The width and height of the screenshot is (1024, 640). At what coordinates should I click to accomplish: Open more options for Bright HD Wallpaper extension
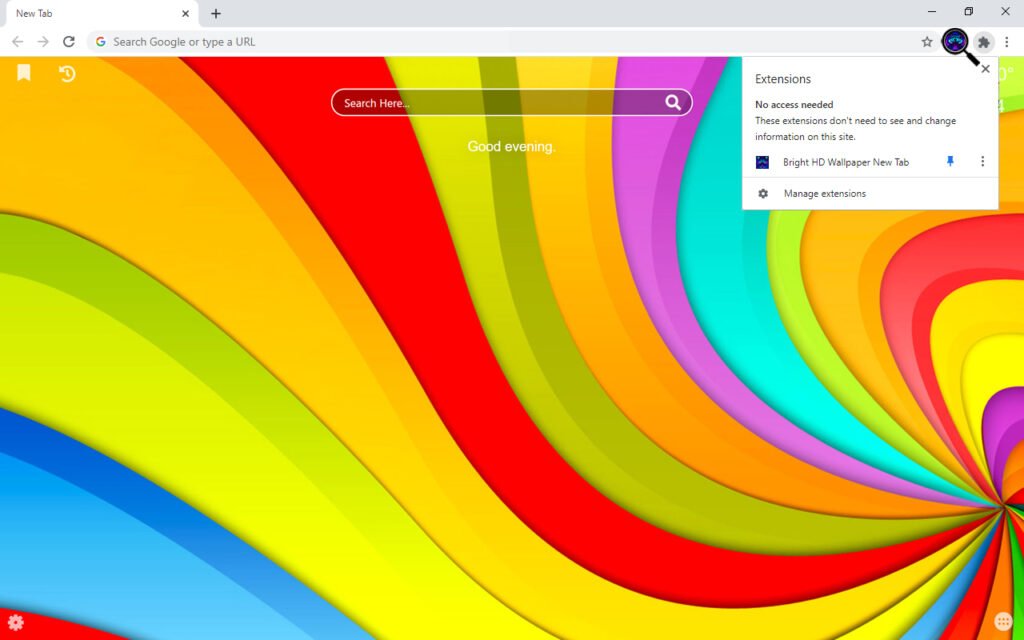(x=983, y=161)
